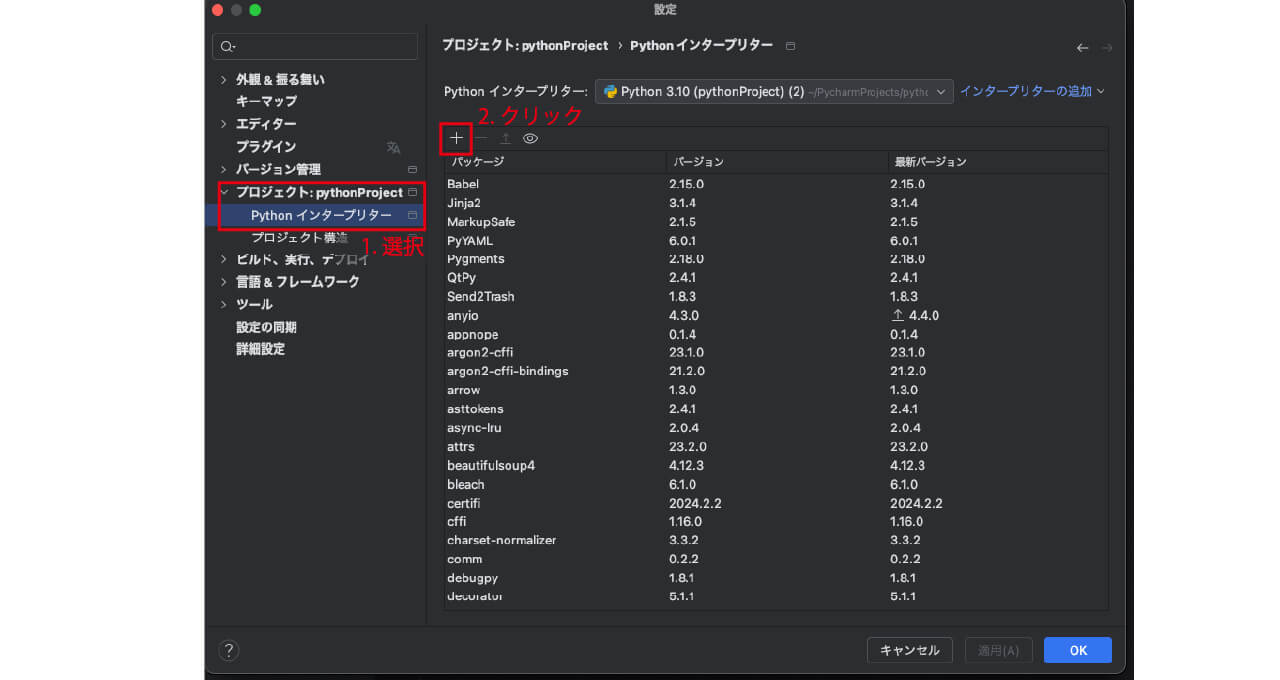
Task: Select Python インタープリター in sidebar
Action: (321, 215)
